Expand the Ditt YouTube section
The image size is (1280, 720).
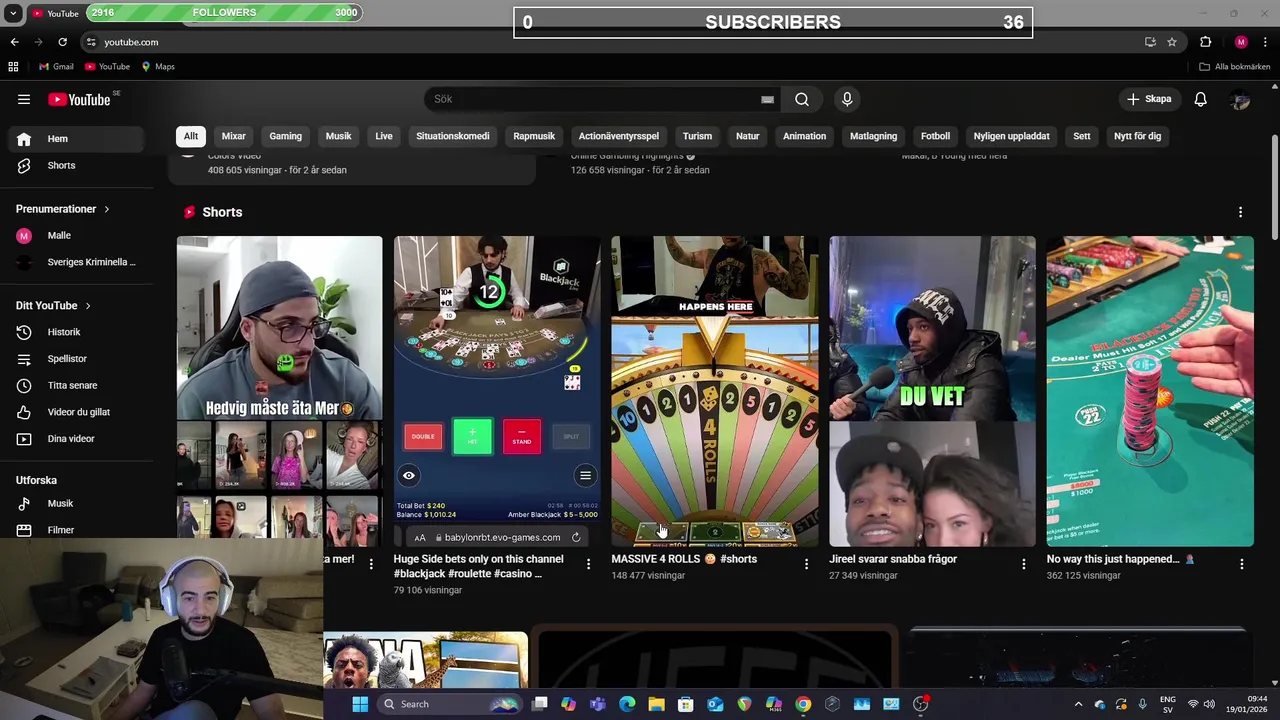[x=54, y=305]
